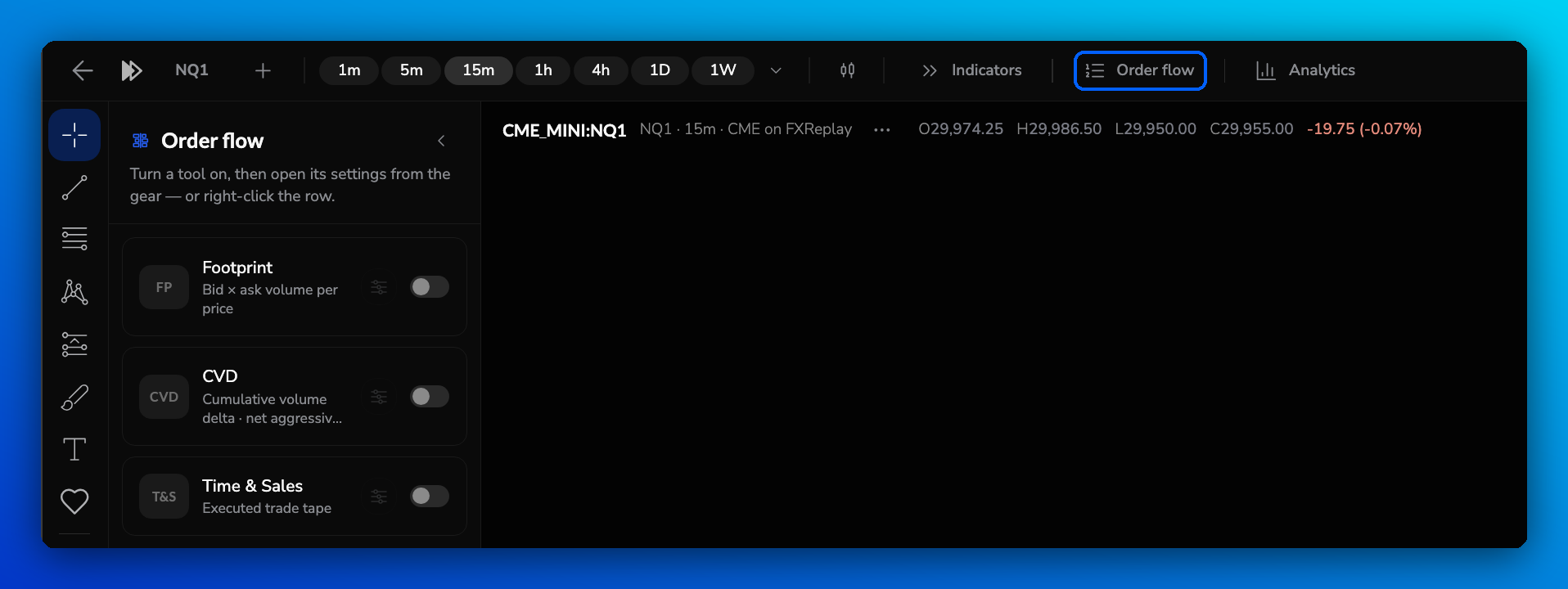Click the NQ1 symbol selector

[x=191, y=70]
